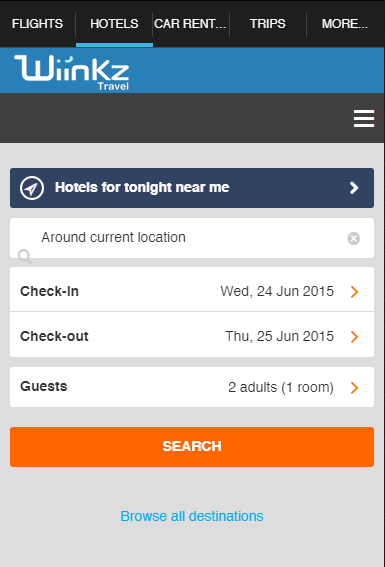385x567 pixels.
Task: Go to the Trips tab
Action: (x=268, y=24)
